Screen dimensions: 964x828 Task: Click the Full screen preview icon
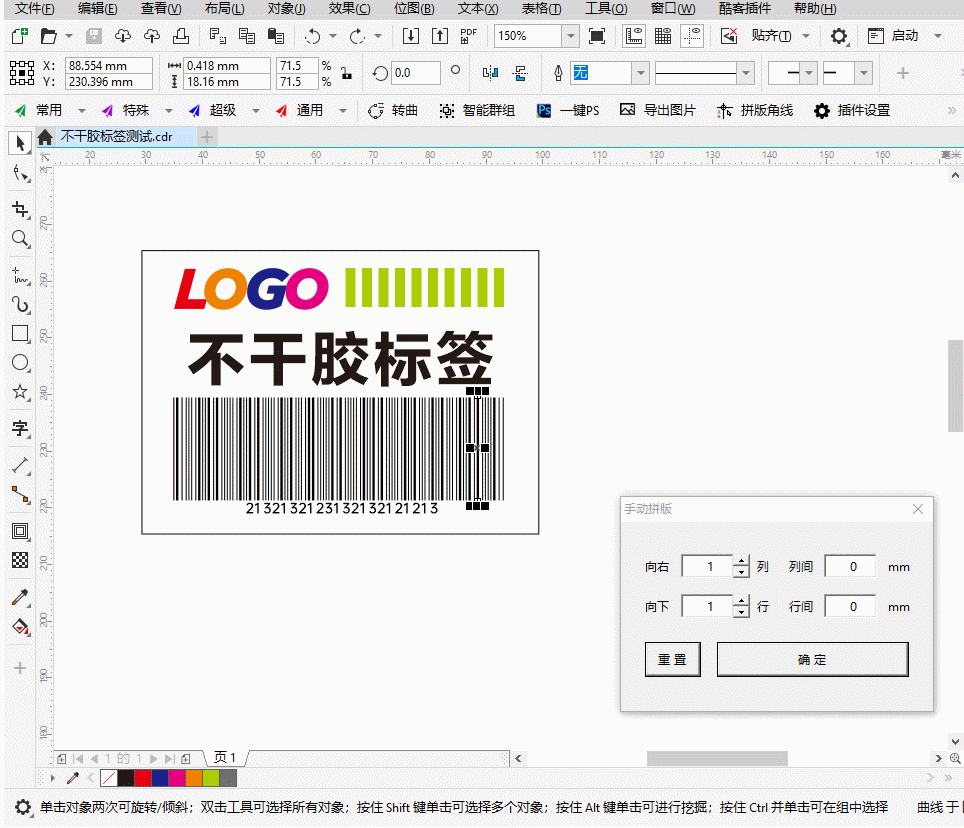point(597,36)
